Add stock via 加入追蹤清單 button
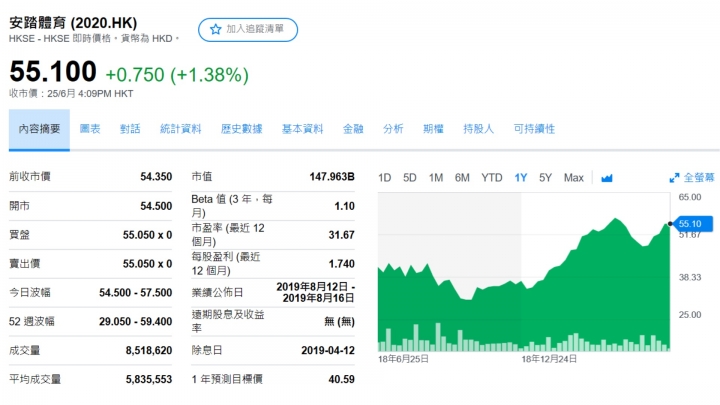 [248, 29]
